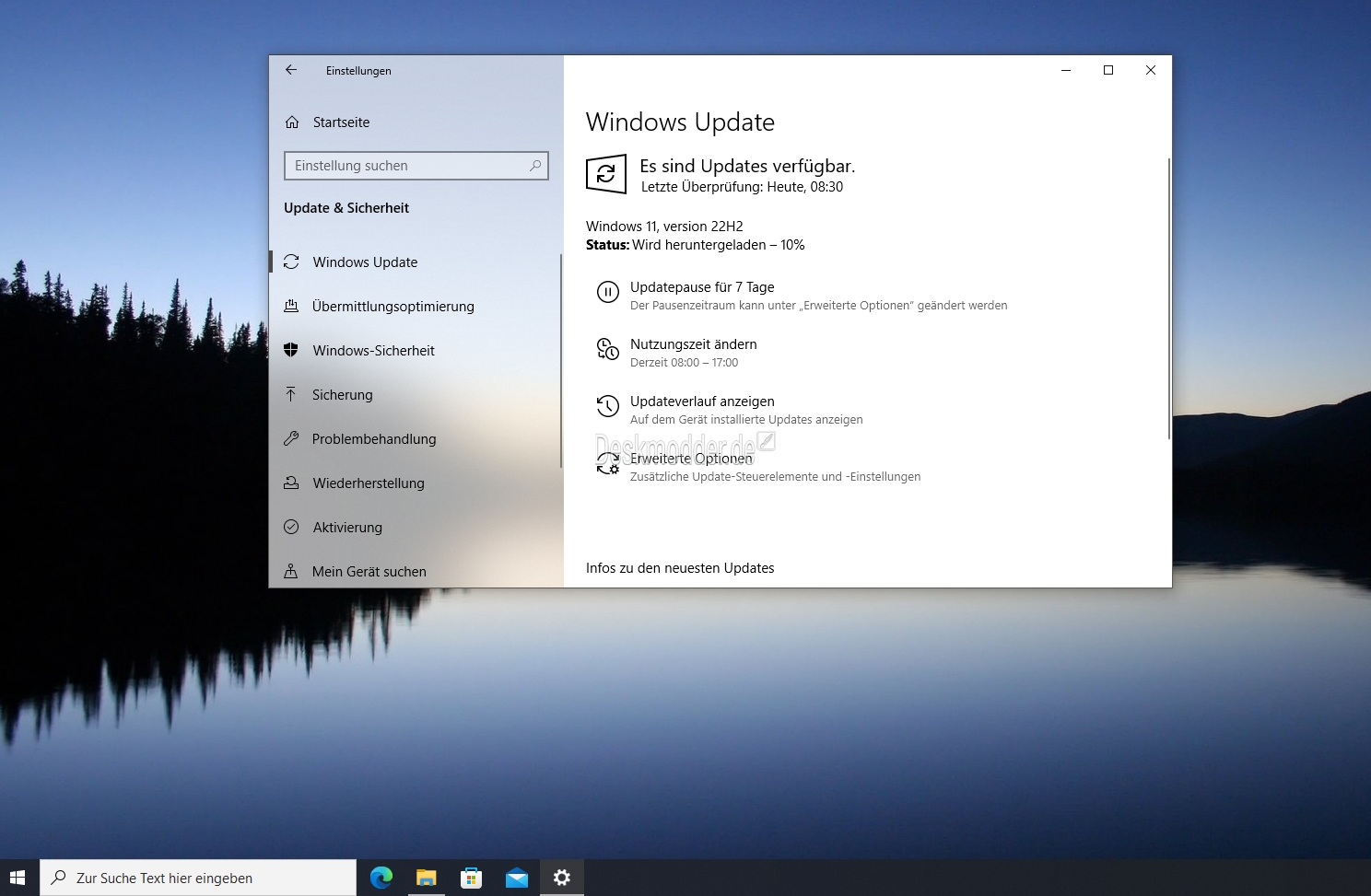Open File Explorer from taskbar
Screen dimensions: 1371x896
[x=427, y=878]
